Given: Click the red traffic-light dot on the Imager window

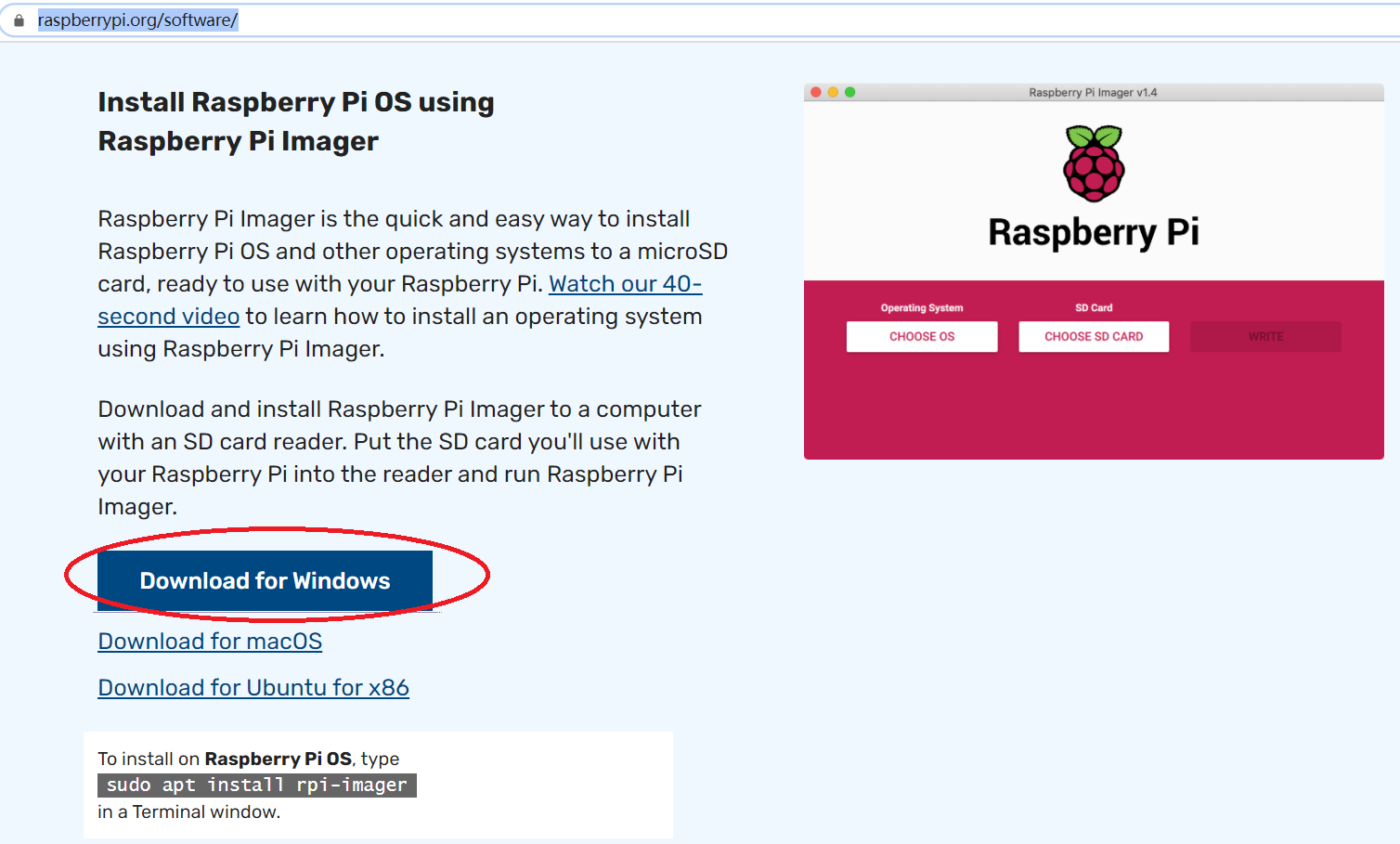Looking at the screenshot, I should tap(814, 92).
